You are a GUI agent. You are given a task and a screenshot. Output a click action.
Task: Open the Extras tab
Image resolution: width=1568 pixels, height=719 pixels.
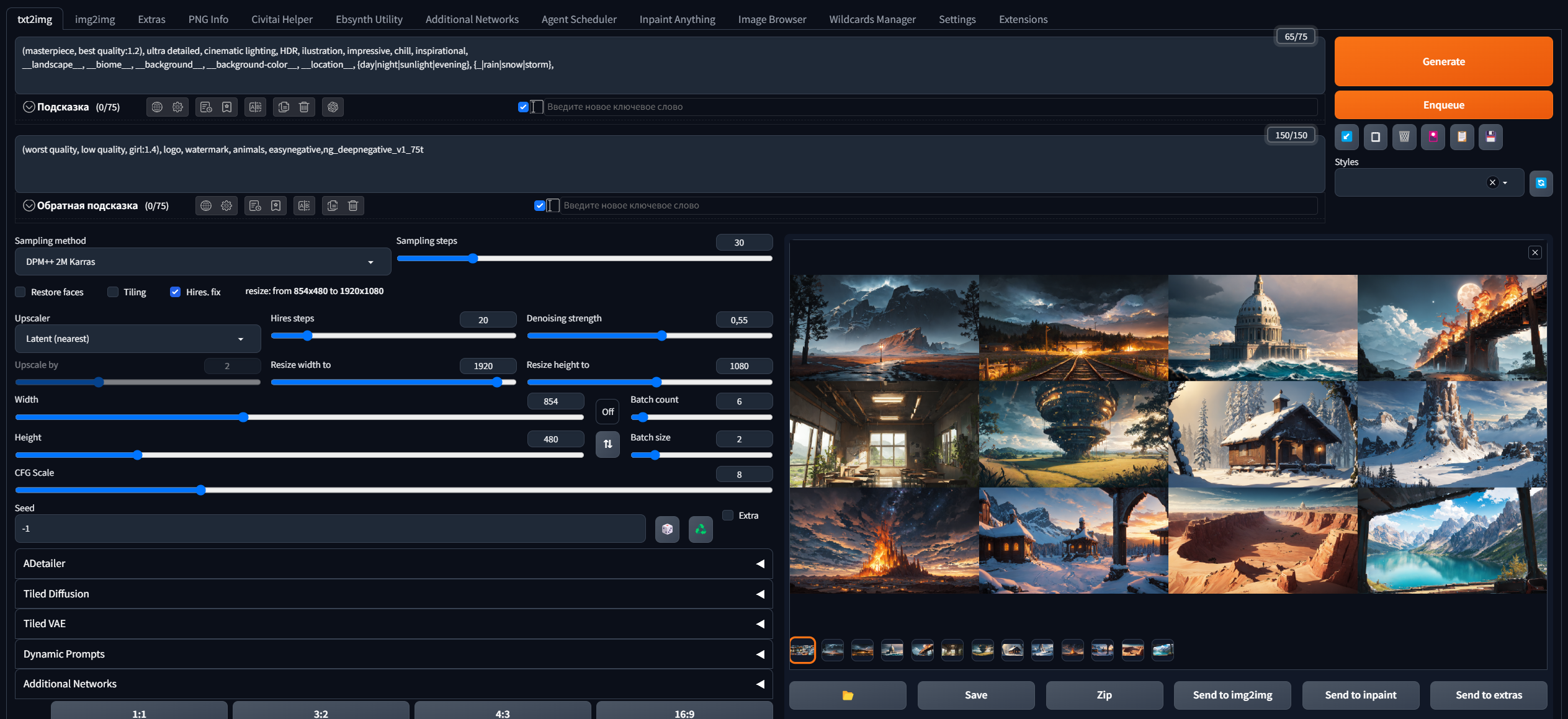pos(152,19)
